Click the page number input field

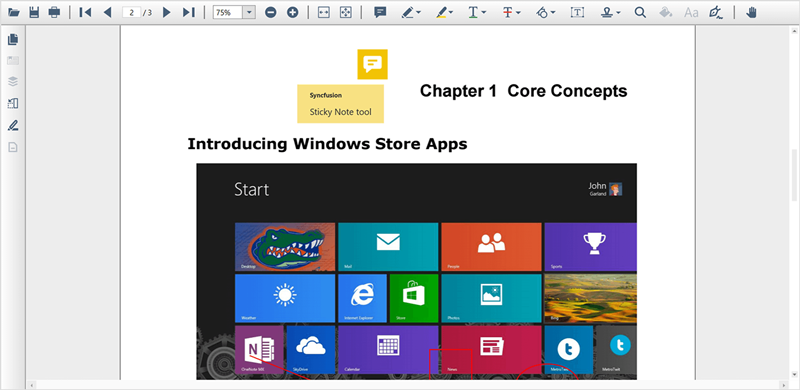click(132, 12)
